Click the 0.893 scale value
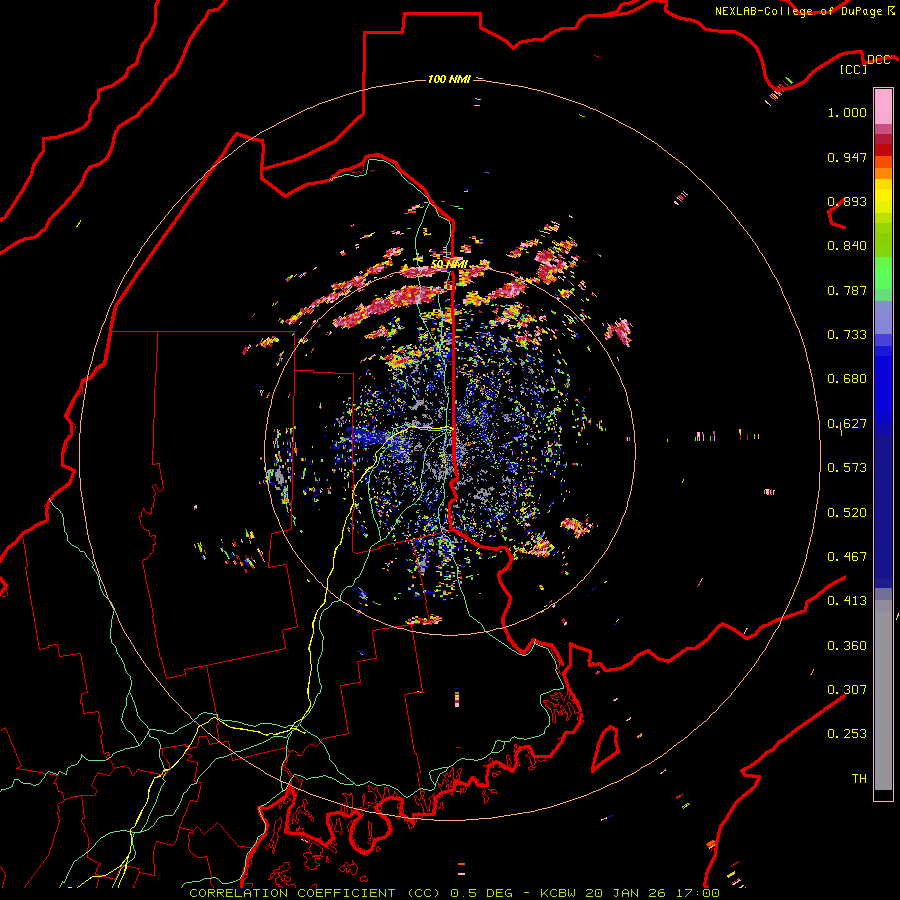Viewport: 900px width, 900px height. point(847,201)
